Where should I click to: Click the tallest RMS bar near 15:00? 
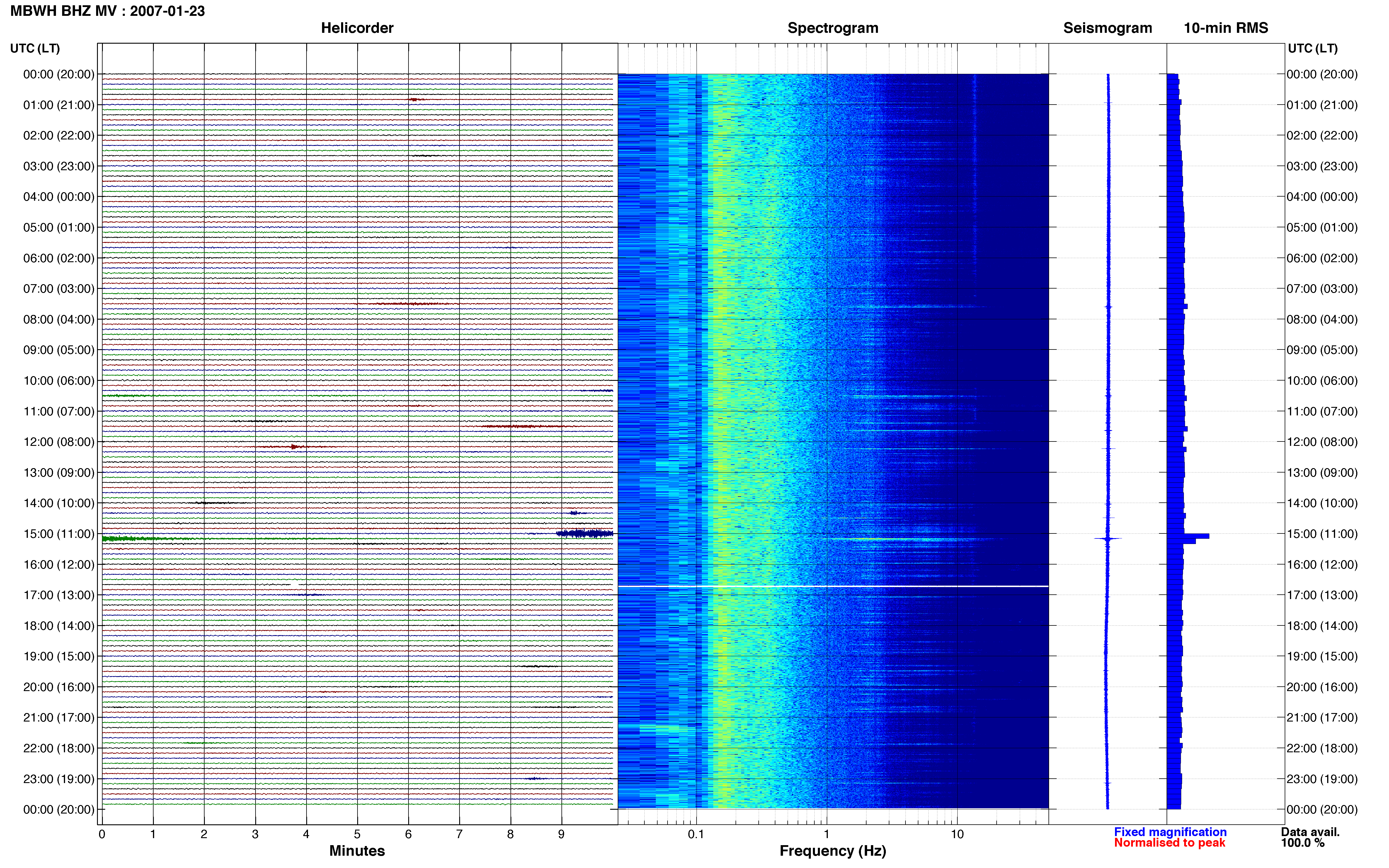1187,536
